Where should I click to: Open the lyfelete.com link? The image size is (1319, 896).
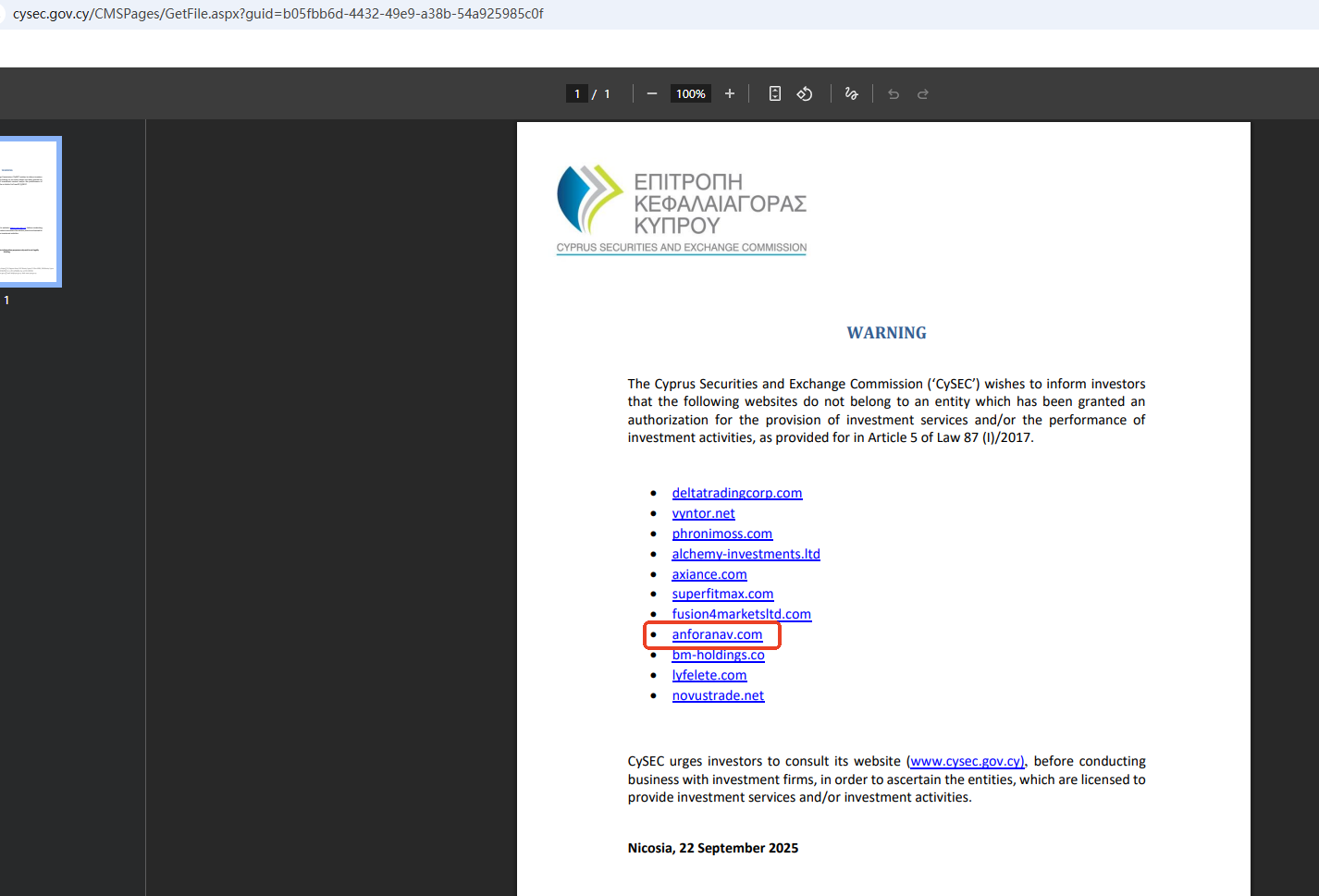tap(709, 675)
